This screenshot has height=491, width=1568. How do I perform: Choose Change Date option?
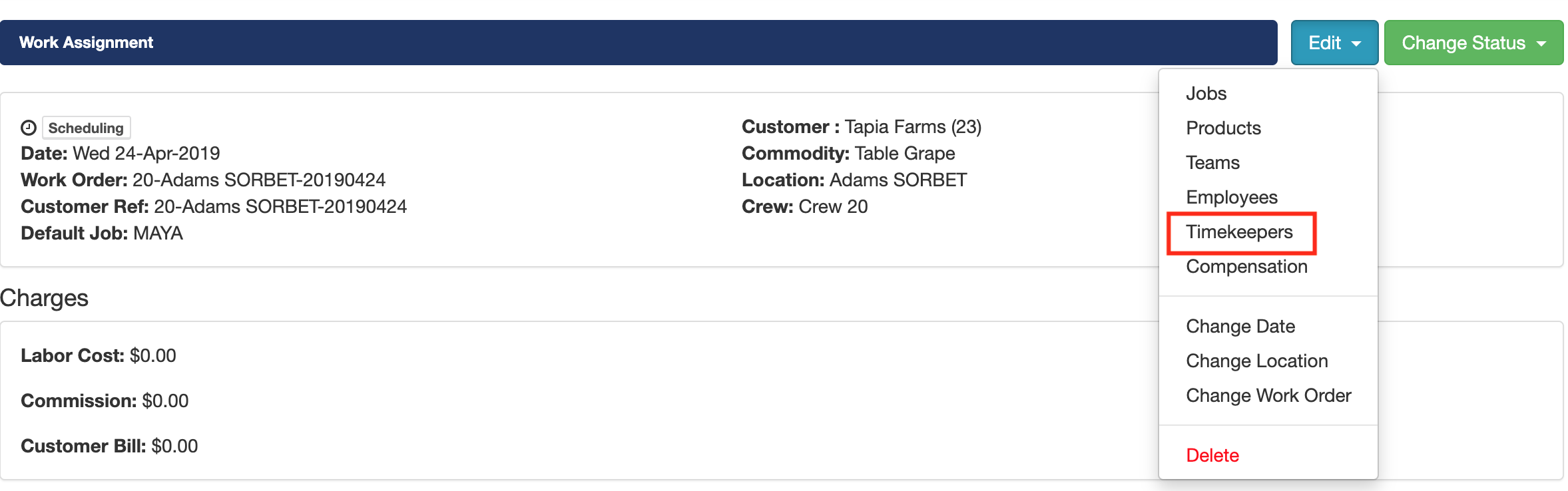1240,327
